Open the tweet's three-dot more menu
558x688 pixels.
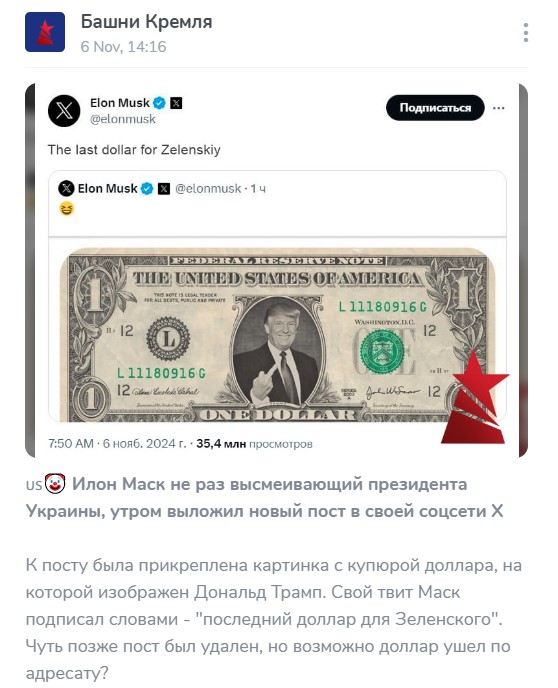click(x=499, y=108)
